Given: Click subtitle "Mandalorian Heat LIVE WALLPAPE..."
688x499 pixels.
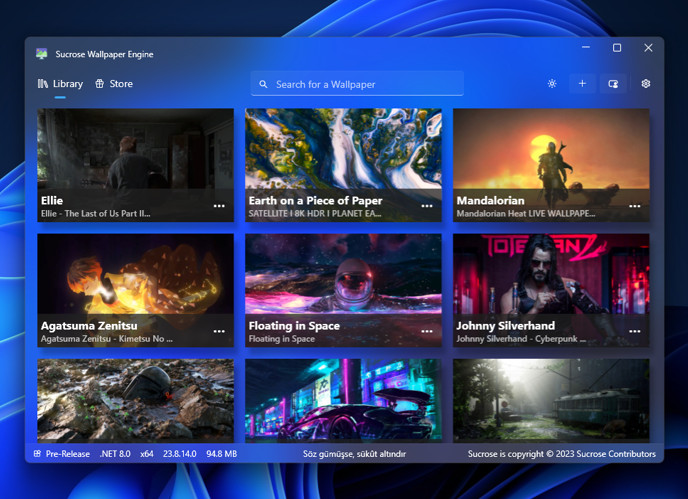Looking at the screenshot, I should click(526, 214).
